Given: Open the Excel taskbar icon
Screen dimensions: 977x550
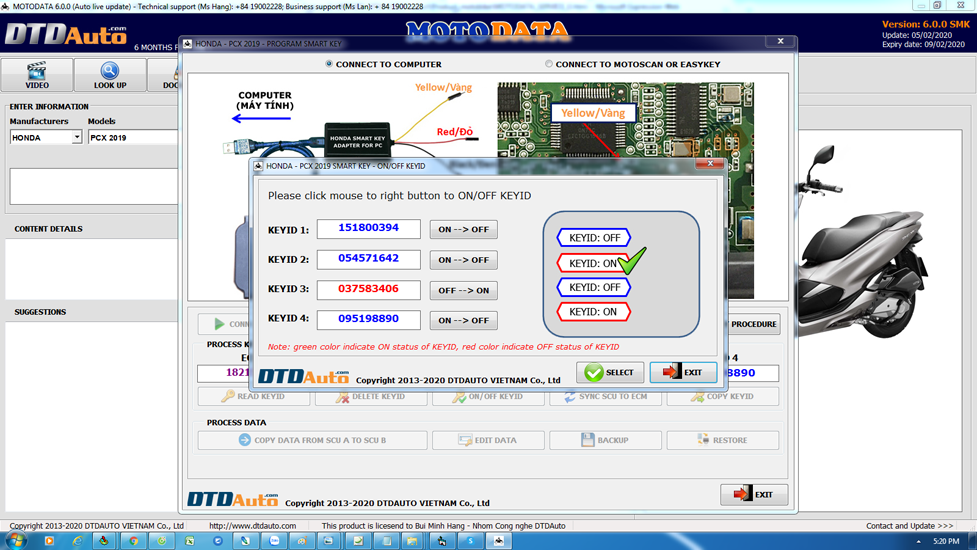Looking at the screenshot, I should click(189, 541).
